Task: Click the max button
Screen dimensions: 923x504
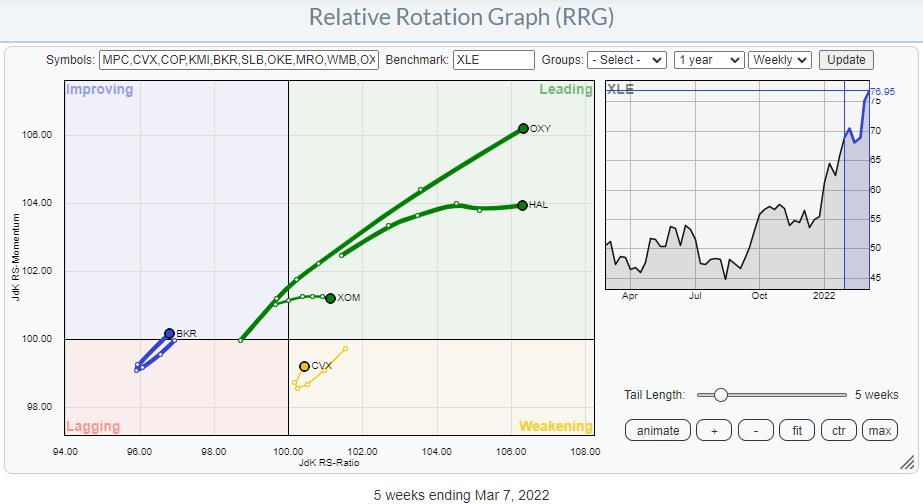Action: click(880, 431)
